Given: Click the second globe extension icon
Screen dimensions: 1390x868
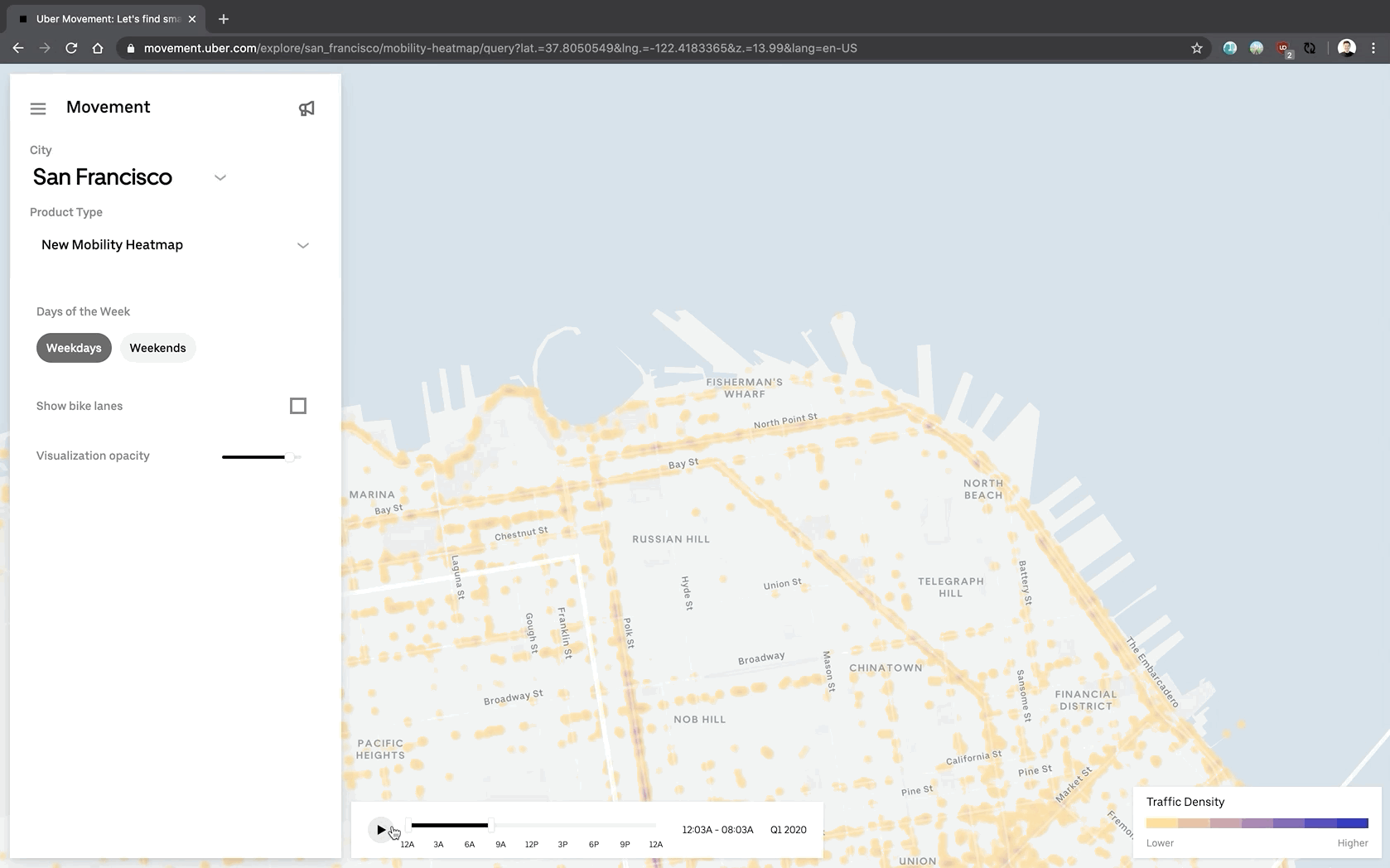Looking at the screenshot, I should (x=1257, y=48).
